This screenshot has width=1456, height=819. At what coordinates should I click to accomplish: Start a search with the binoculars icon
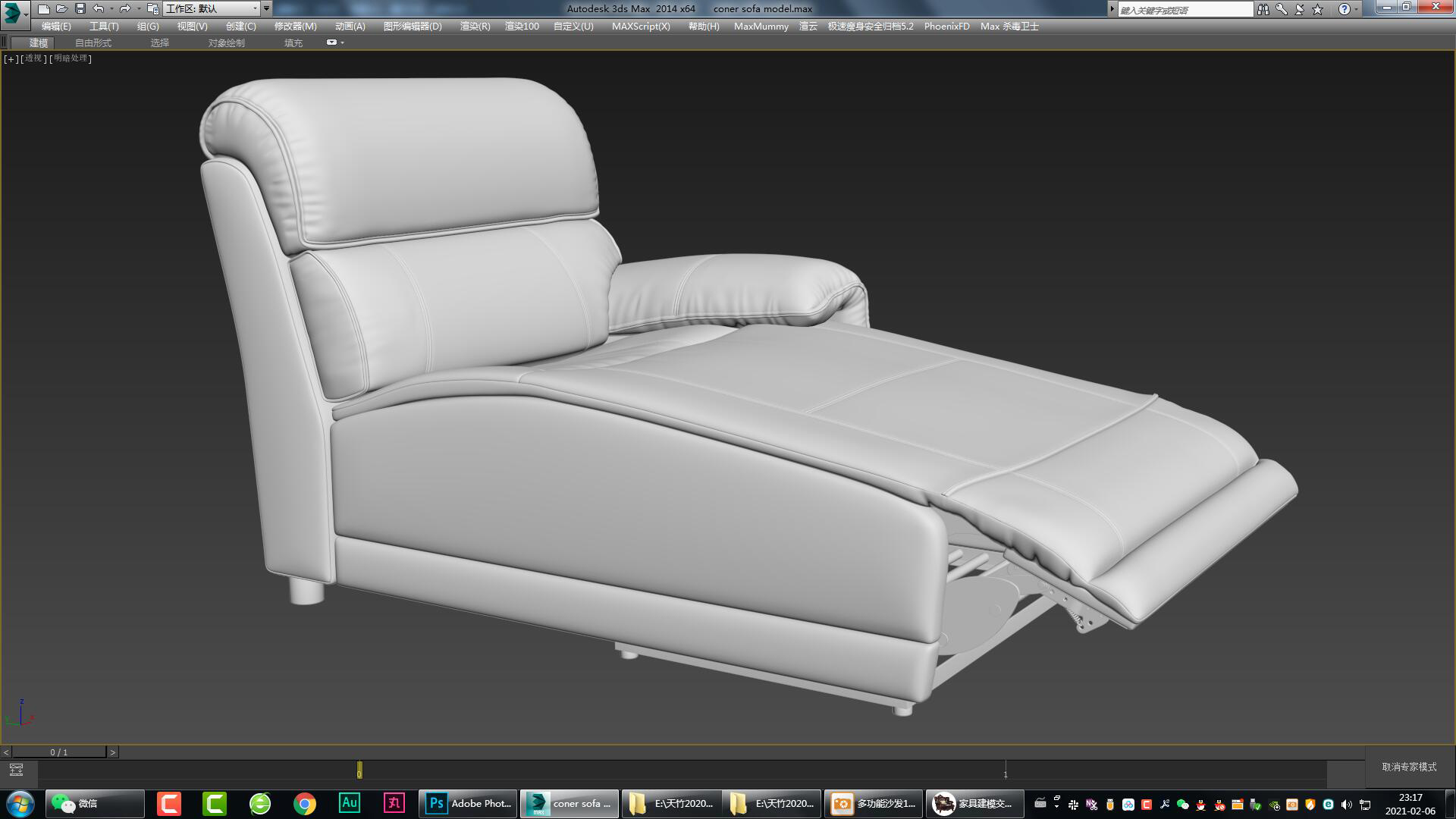(1263, 9)
